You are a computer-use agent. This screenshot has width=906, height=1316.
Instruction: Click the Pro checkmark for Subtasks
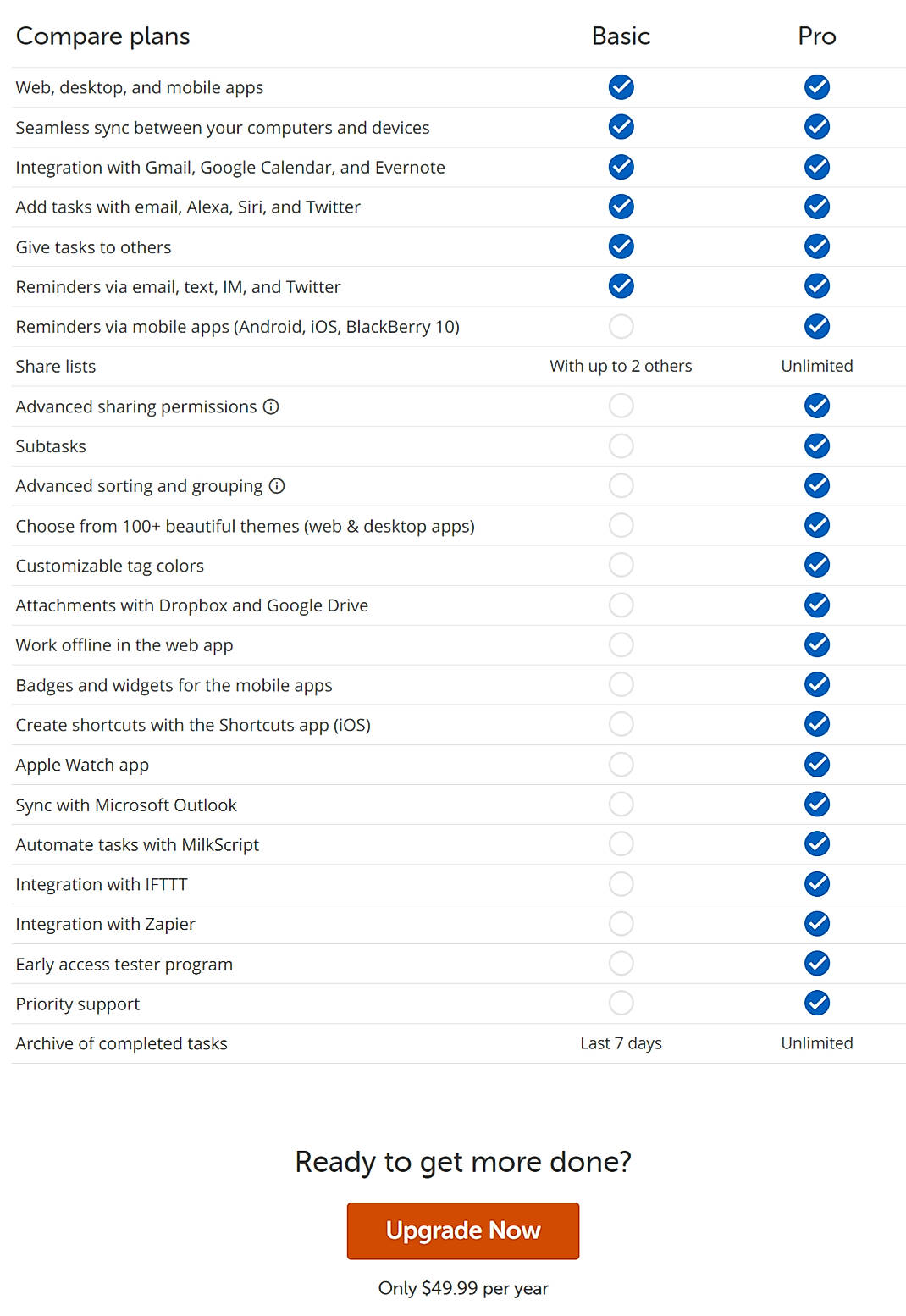817,445
